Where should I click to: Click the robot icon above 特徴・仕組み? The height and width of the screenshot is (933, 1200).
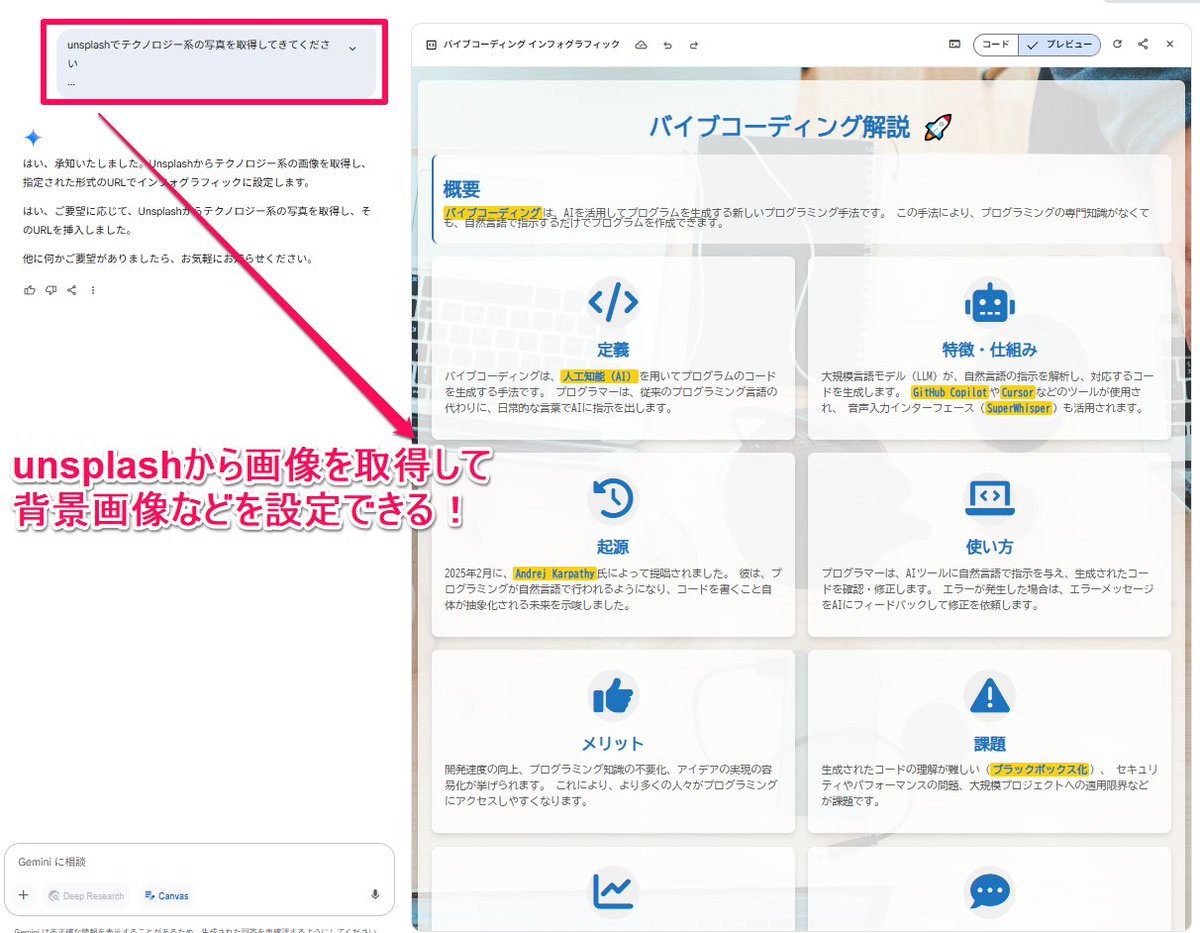point(990,301)
